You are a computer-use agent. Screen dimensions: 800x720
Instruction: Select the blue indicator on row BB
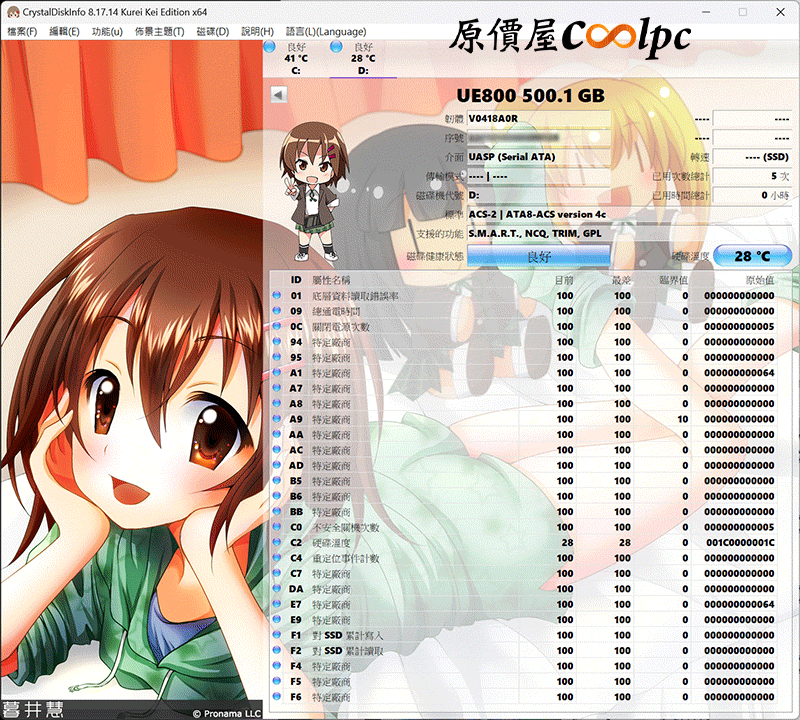277,511
